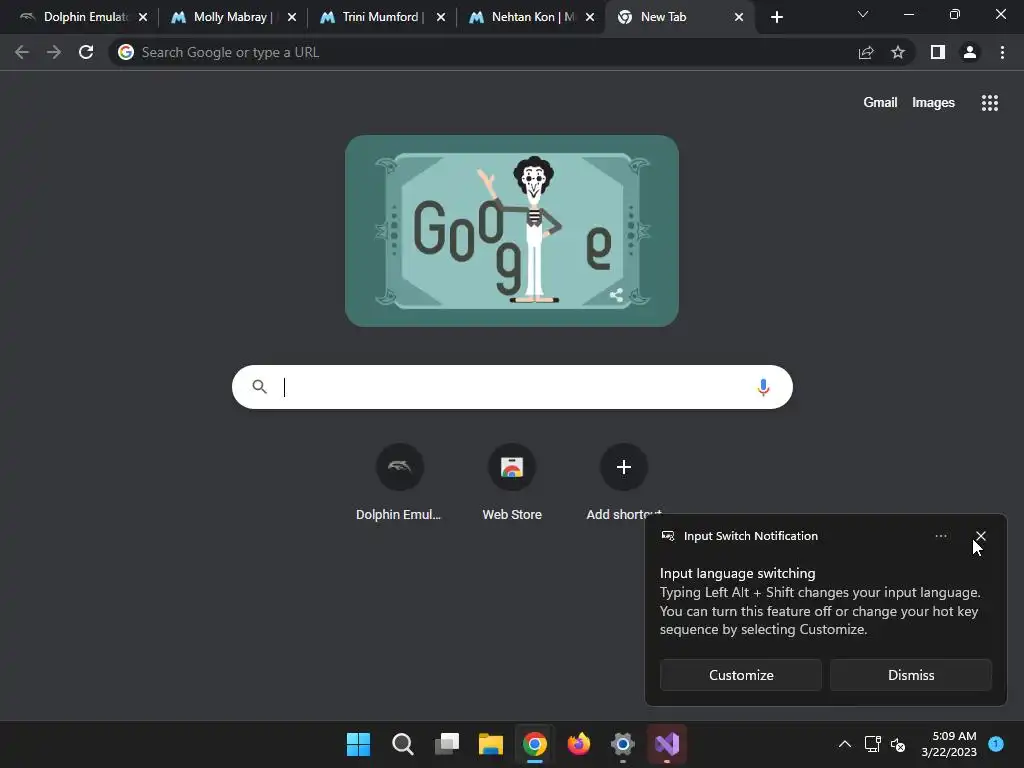This screenshot has height=768, width=1024.
Task: Open the Web Store shortcut
Action: (x=512, y=483)
